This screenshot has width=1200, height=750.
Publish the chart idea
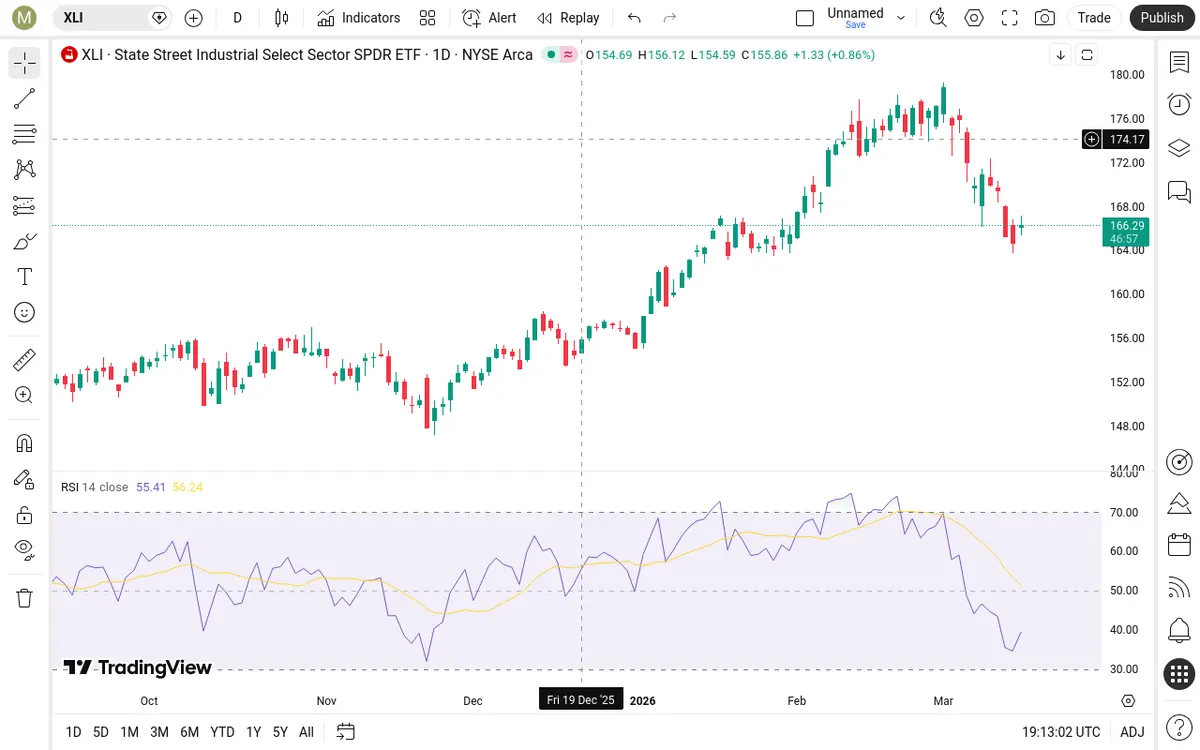pos(1162,17)
